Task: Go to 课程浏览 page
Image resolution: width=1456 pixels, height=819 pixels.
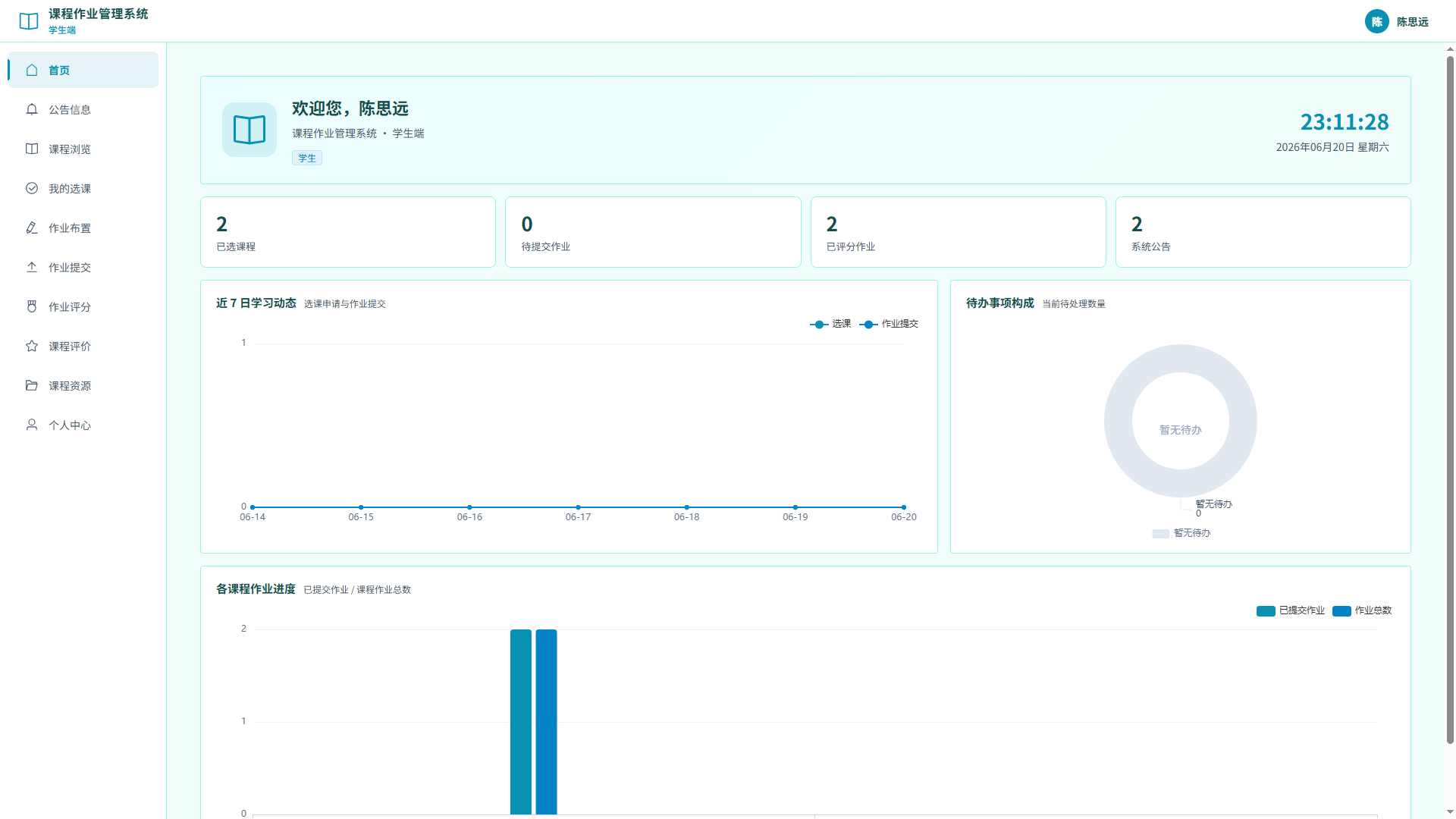Action: tap(83, 149)
